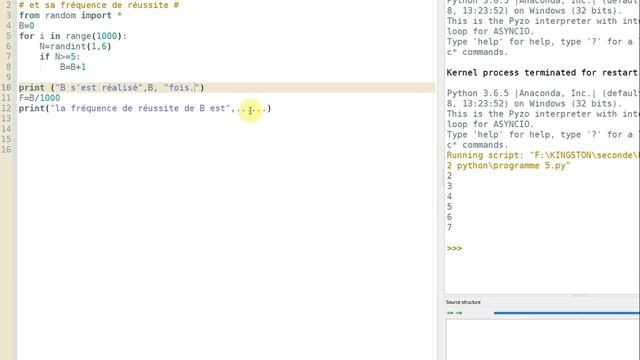The height and width of the screenshot is (360, 640).
Task: Click the line 'if N>=5:'
Action: pyautogui.click(x=60, y=57)
